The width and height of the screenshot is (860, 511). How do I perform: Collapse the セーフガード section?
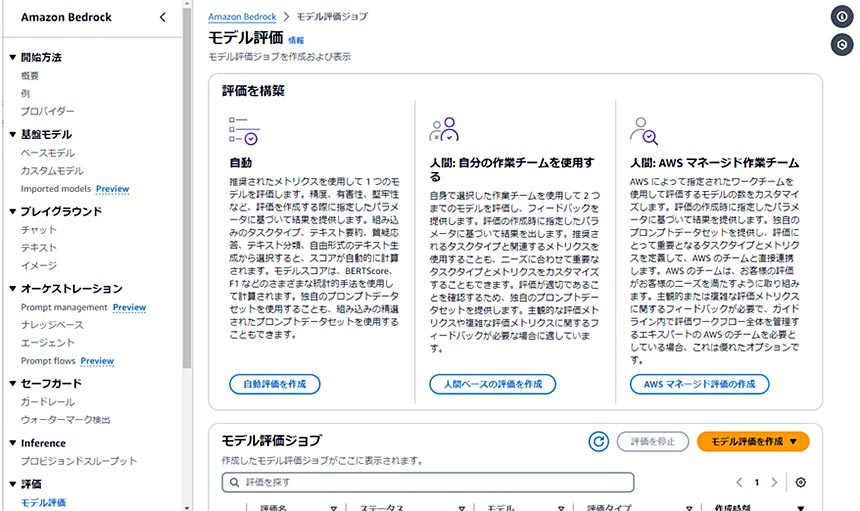pos(13,383)
